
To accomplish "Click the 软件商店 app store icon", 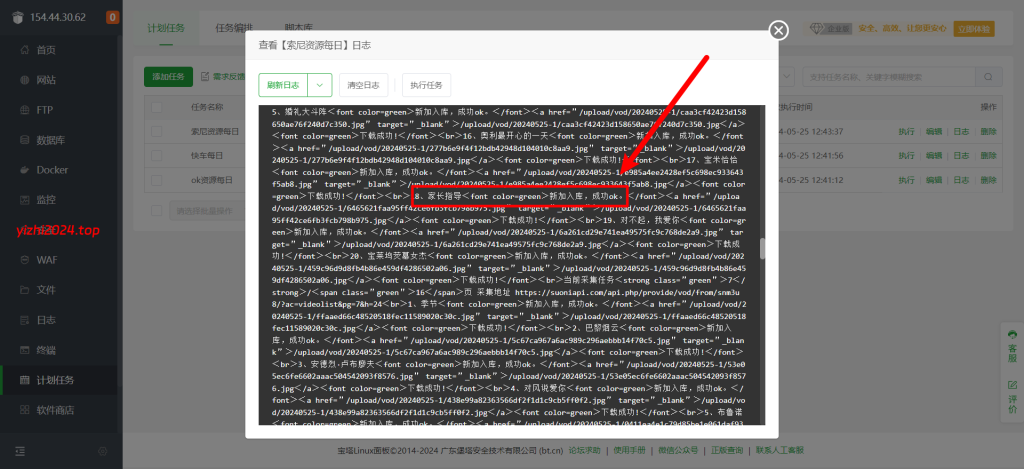I will coord(24,410).
